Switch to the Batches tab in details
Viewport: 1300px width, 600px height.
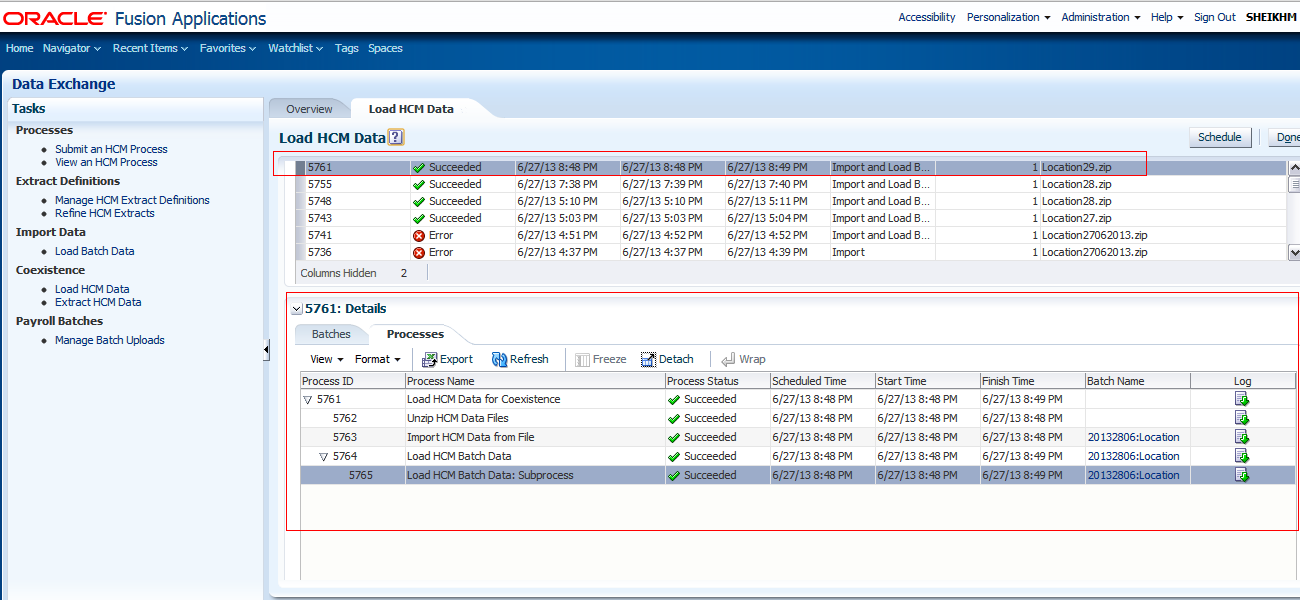coord(331,334)
